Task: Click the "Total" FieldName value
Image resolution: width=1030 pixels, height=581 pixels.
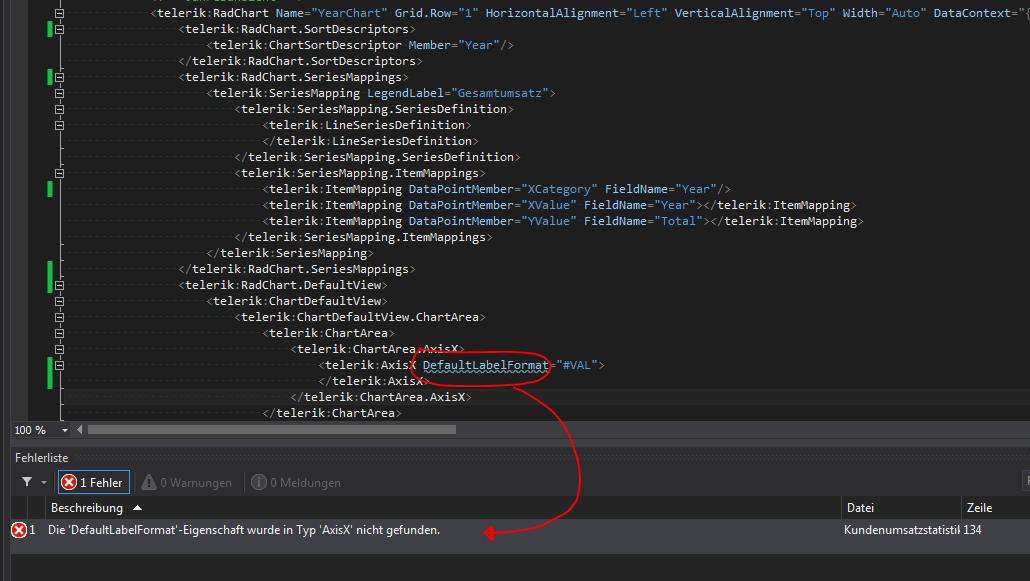Action: pos(678,221)
